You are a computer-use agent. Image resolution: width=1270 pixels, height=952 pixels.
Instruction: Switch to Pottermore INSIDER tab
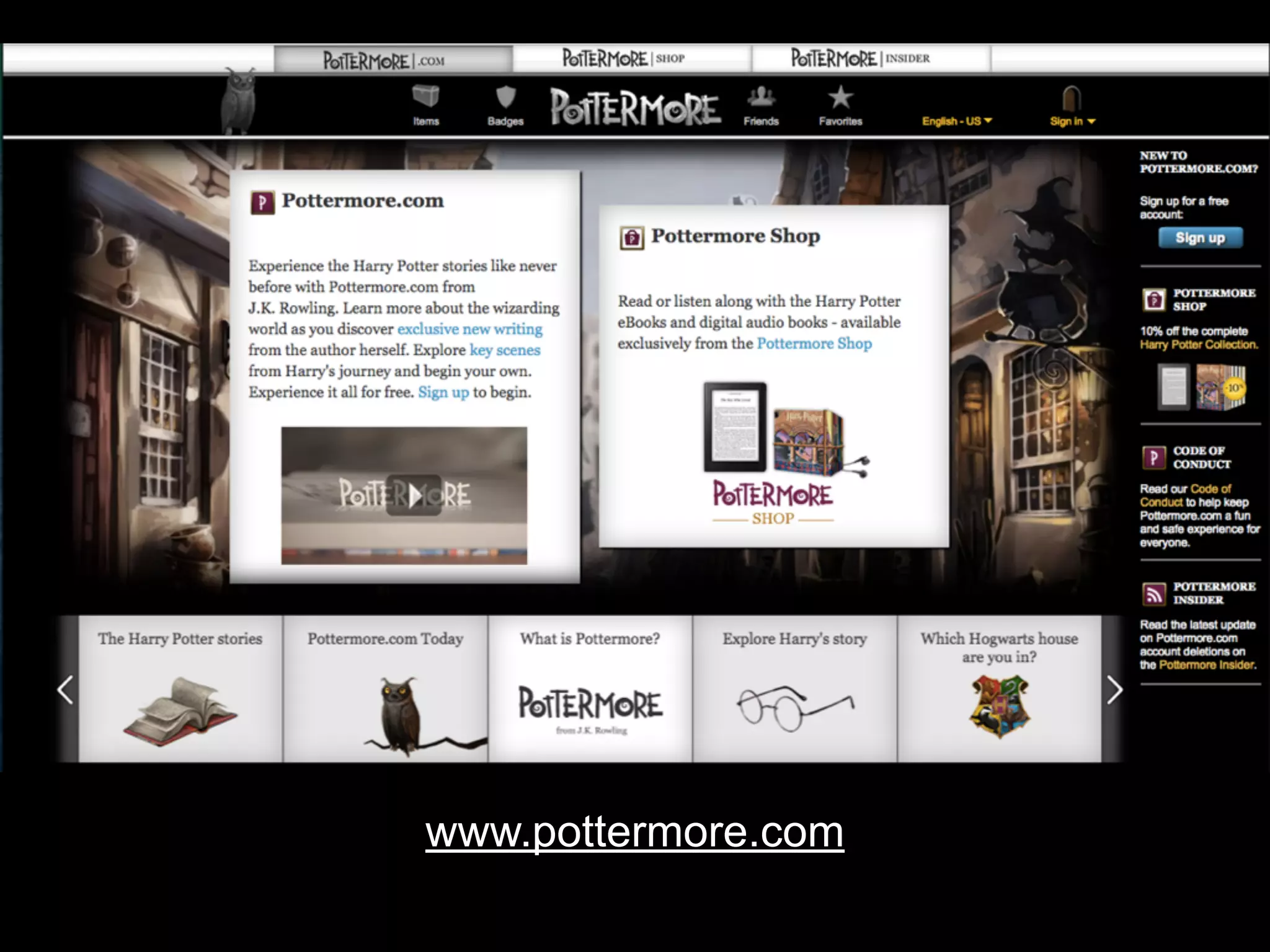pos(871,59)
